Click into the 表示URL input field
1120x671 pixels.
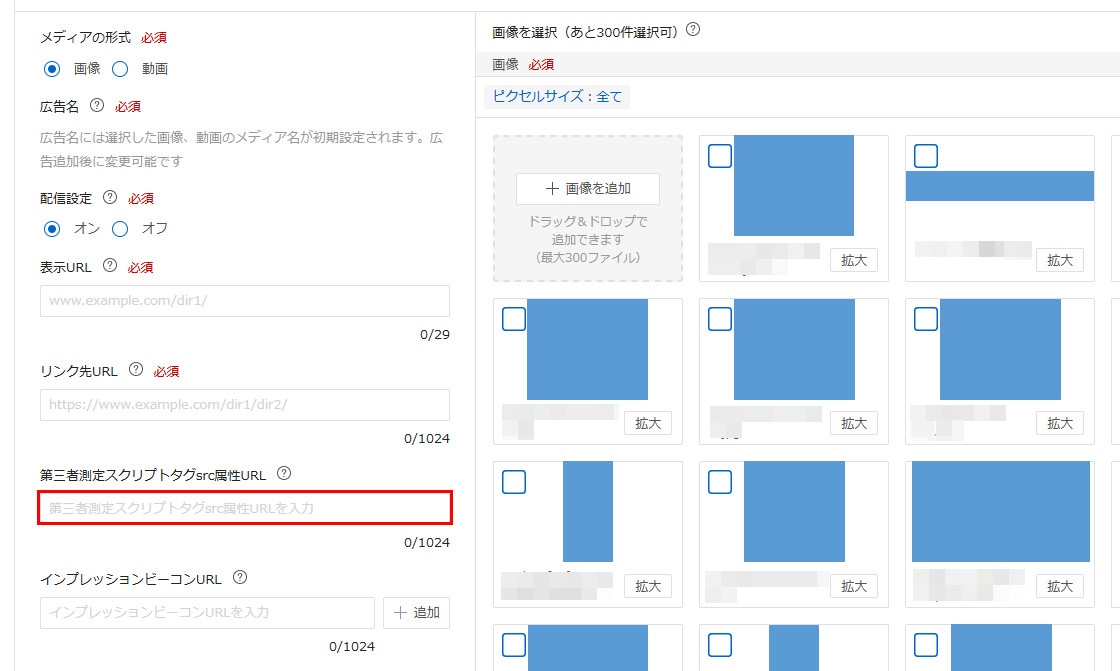click(x=245, y=301)
